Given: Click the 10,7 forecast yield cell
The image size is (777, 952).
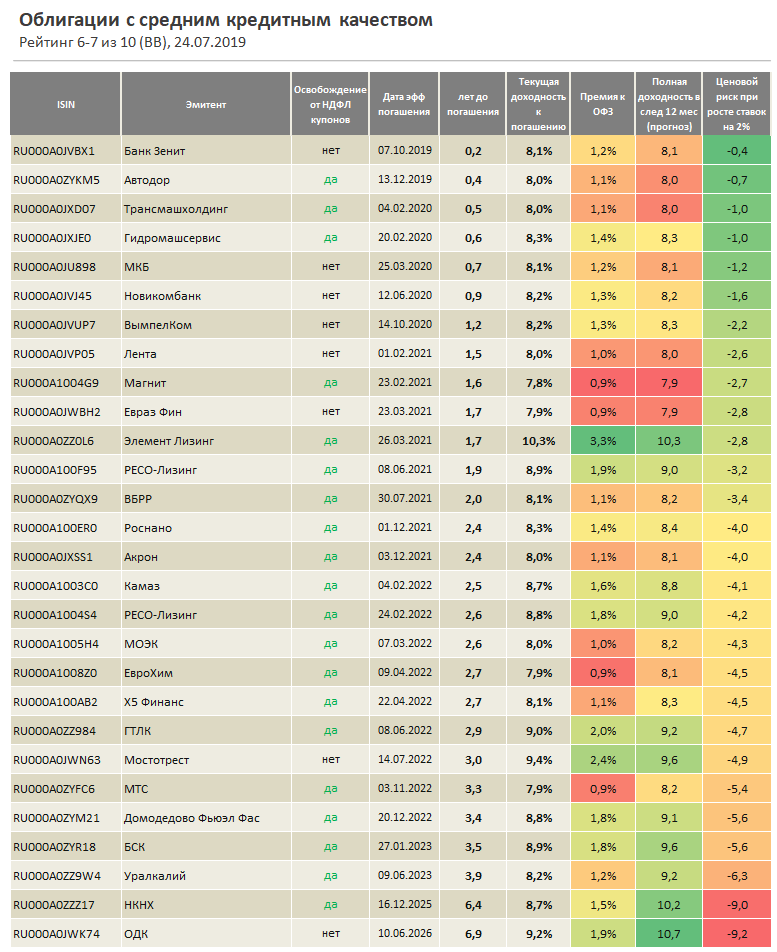Looking at the screenshot, I should (x=669, y=934).
